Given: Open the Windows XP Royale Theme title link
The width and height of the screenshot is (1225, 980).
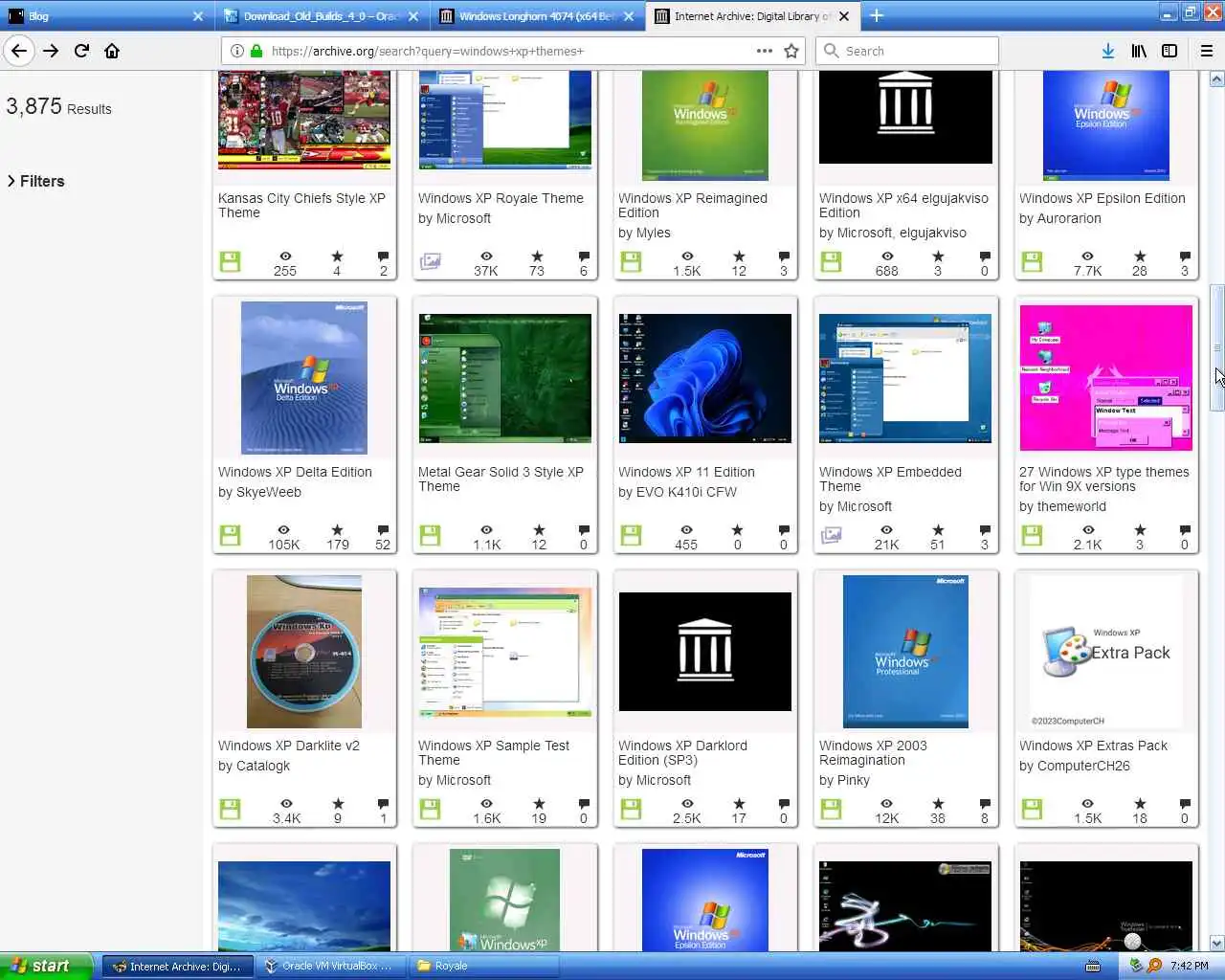Looking at the screenshot, I should pos(501,198).
